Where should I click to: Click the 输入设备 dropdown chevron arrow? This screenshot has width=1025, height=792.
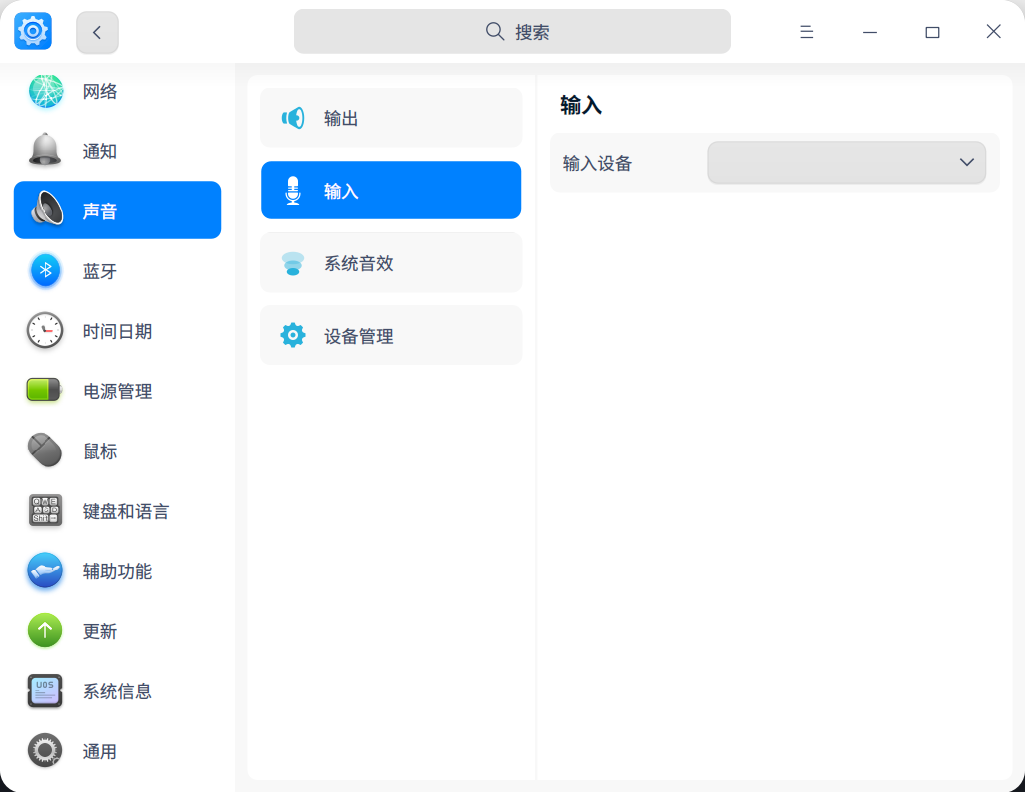[x=967, y=162]
